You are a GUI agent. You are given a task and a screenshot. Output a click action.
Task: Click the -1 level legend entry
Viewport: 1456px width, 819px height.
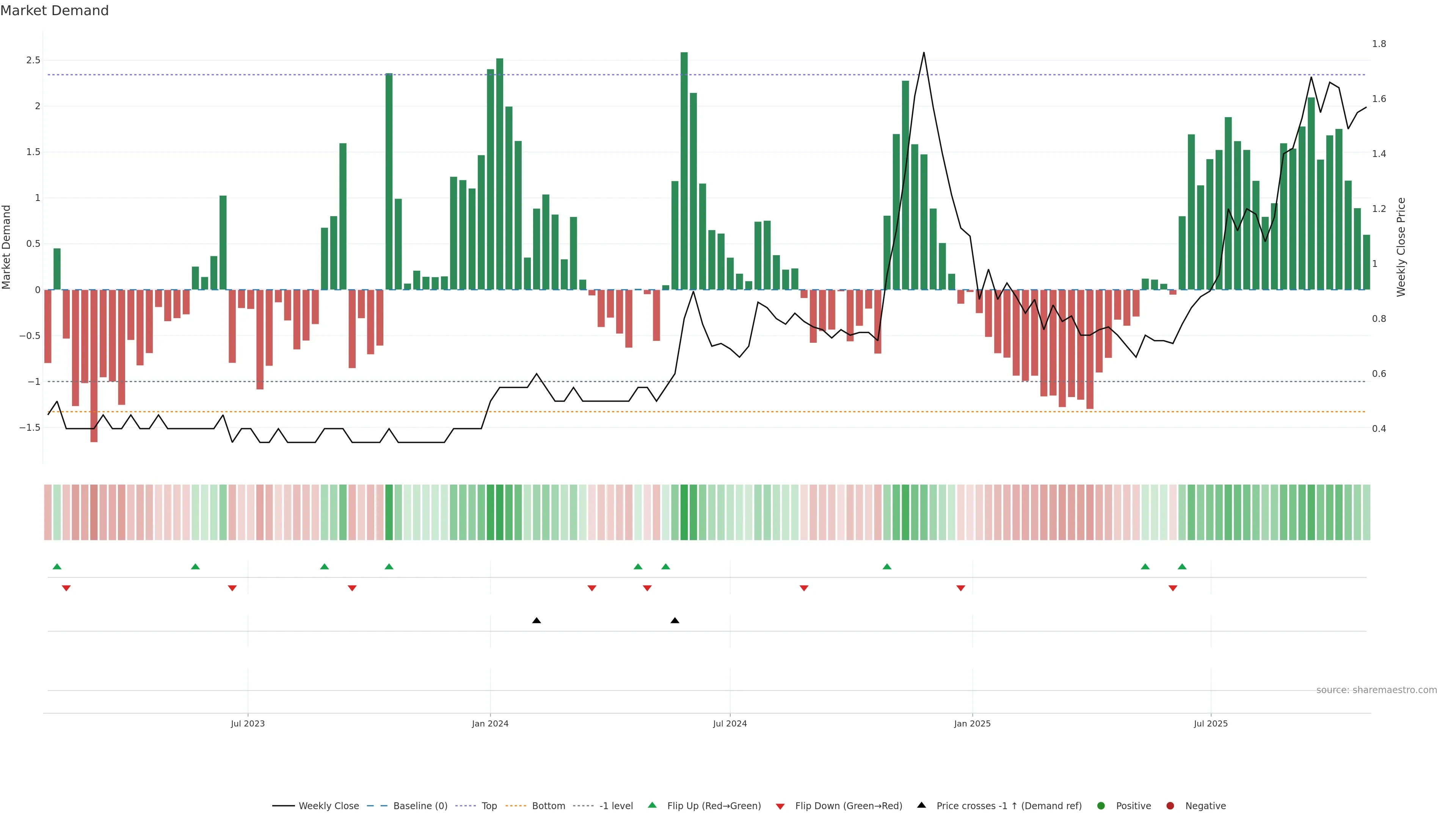pos(615,806)
